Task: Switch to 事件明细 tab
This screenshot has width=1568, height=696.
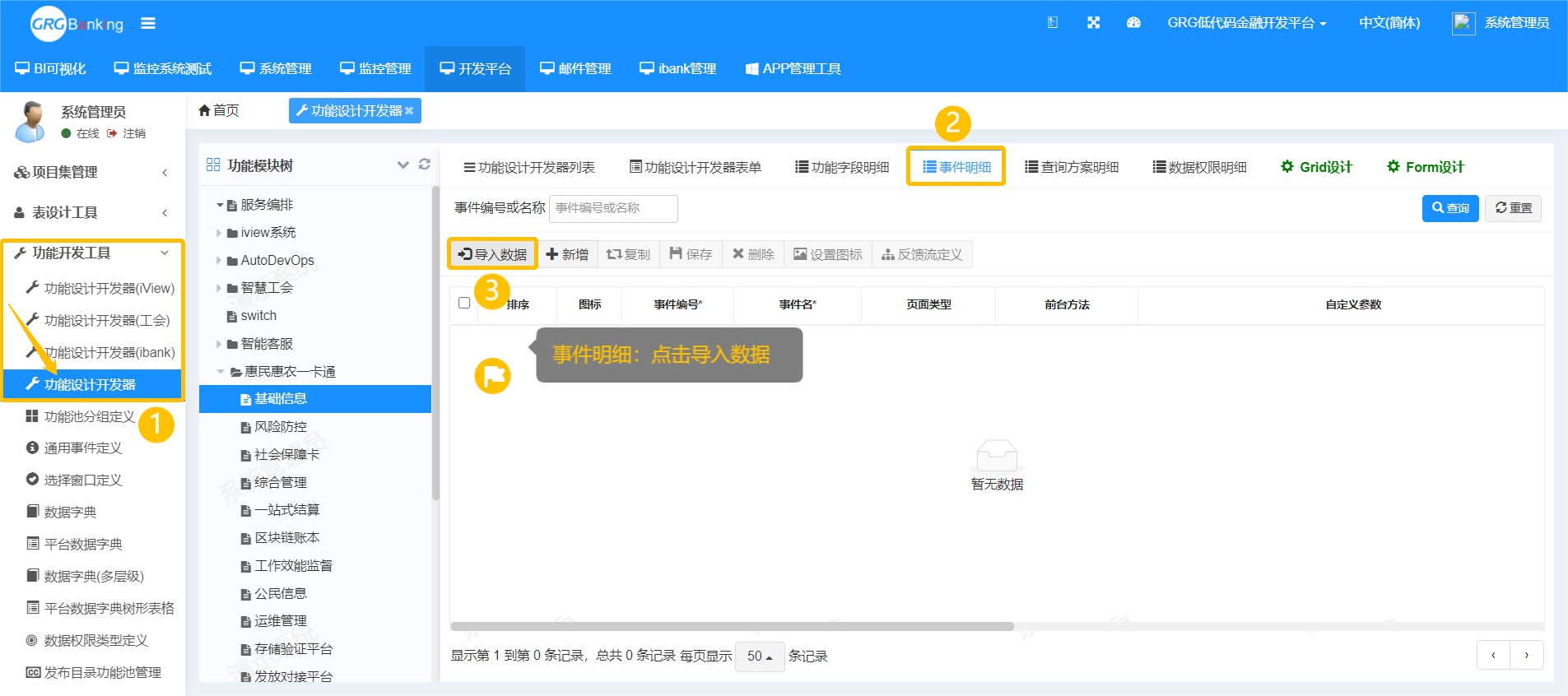Action: [956, 167]
